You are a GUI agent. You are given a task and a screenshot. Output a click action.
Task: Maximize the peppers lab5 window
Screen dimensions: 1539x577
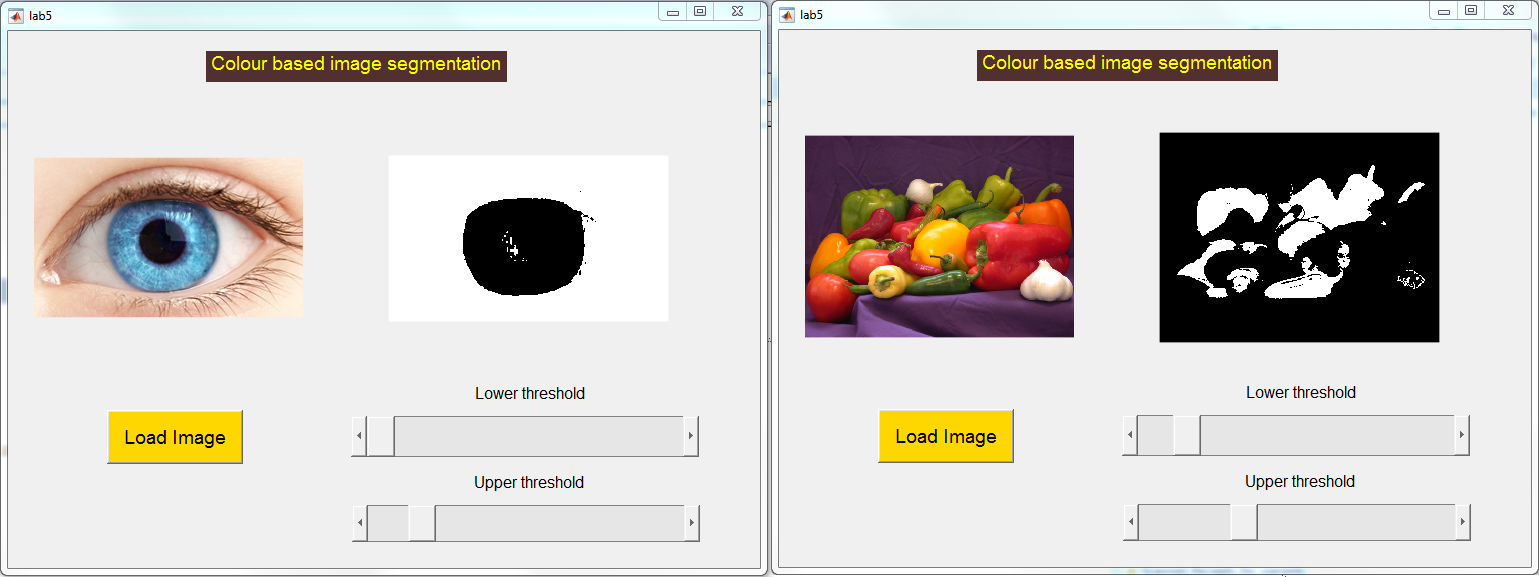point(1470,10)
